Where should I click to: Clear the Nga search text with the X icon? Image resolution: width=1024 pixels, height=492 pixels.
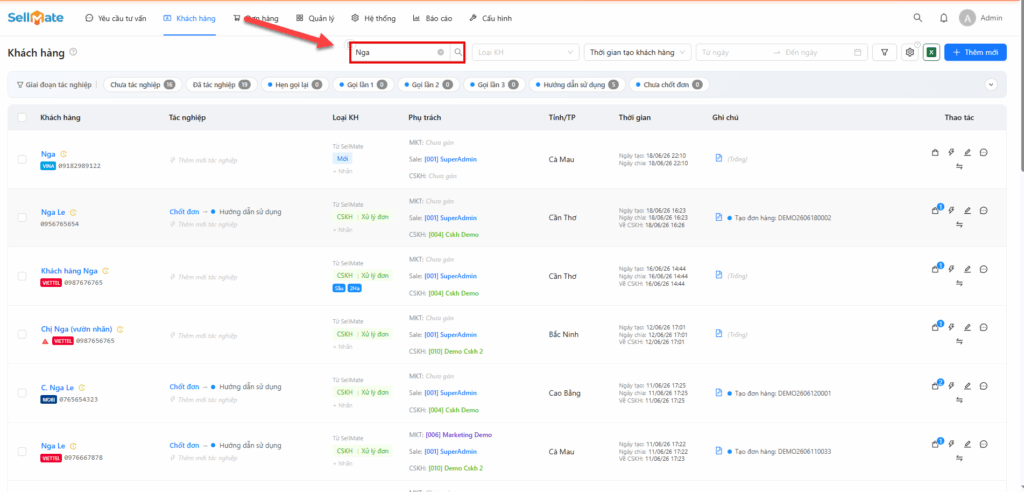[x=440, y=52]
